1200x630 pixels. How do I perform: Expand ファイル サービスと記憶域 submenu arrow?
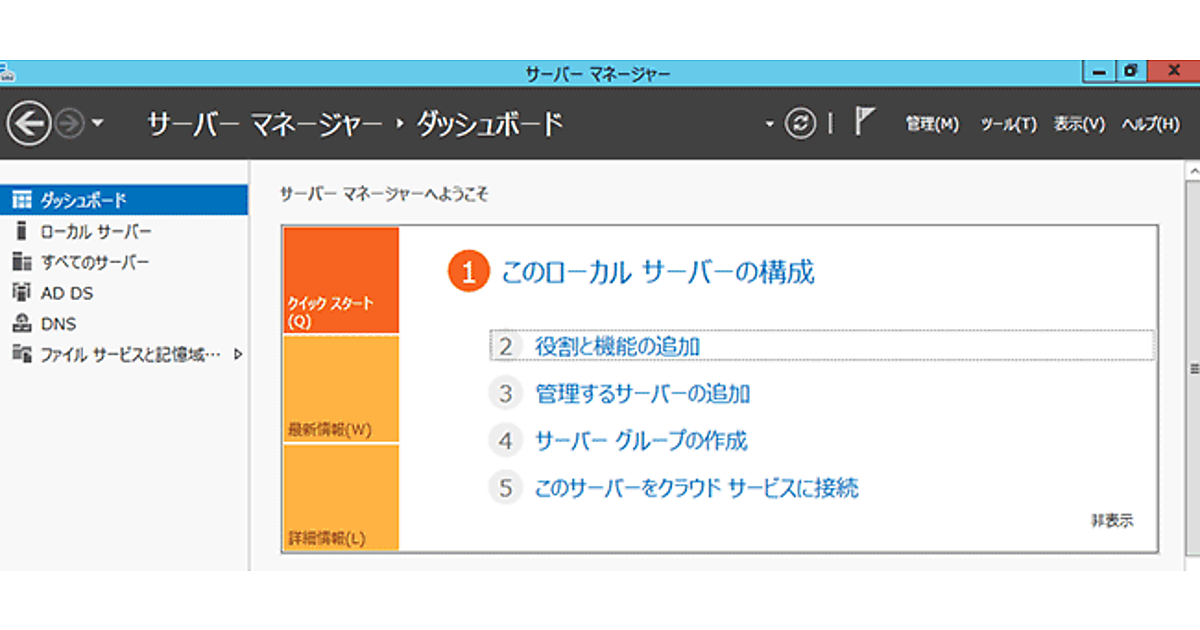(238, 354)
